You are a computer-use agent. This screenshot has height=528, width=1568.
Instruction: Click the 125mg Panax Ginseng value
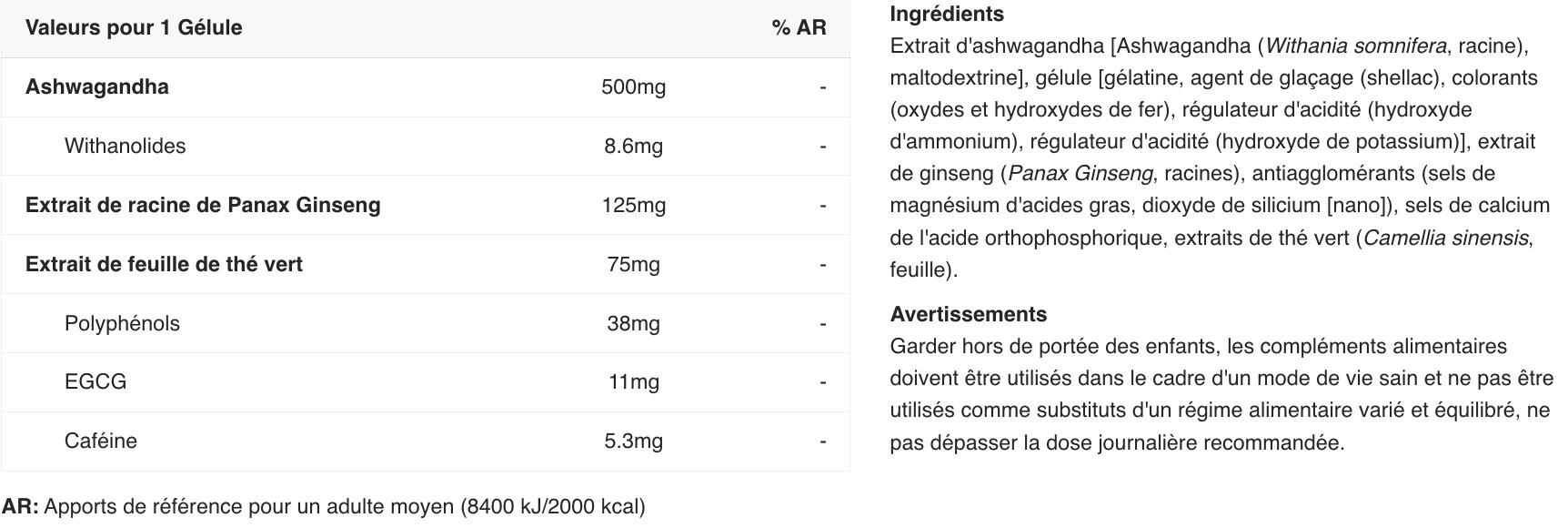tap(633, 206)
